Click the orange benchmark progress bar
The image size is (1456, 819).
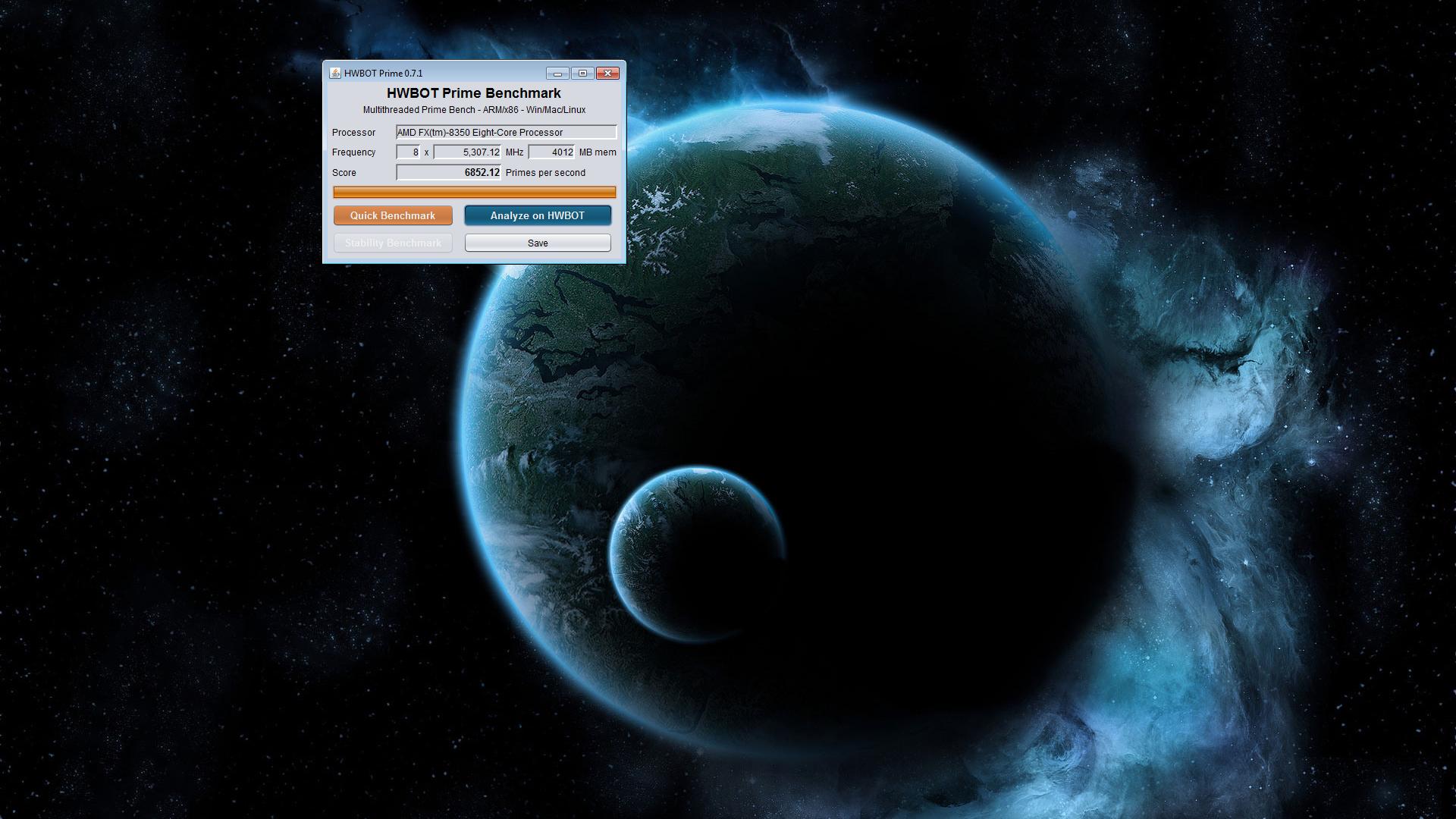click(x=475, y=192)
